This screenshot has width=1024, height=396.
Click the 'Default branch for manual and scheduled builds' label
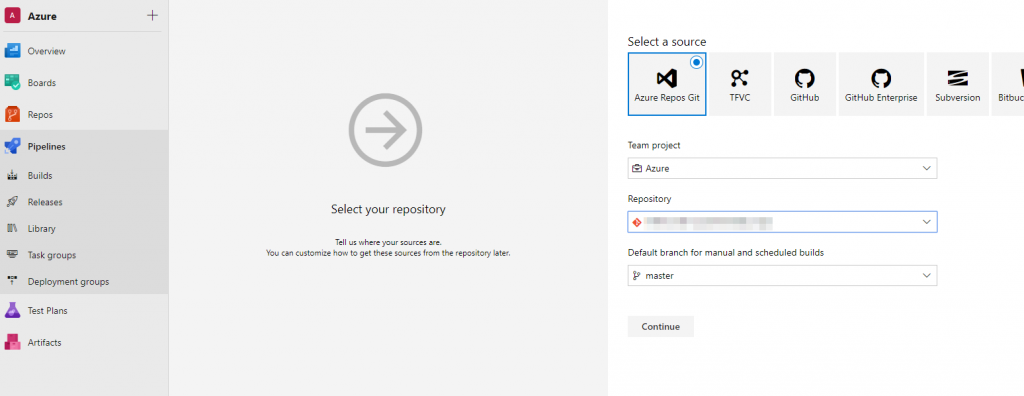(726, 253)
